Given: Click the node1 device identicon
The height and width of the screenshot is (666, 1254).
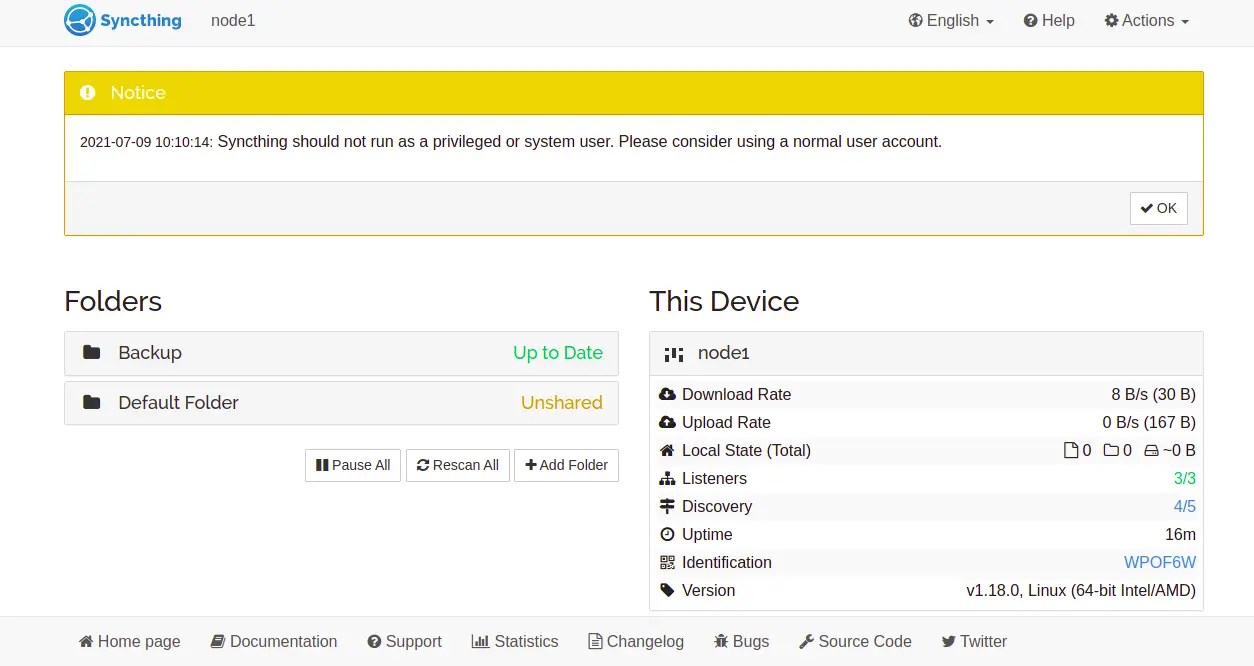Looking at the screenshot, I should click(674, 353).
